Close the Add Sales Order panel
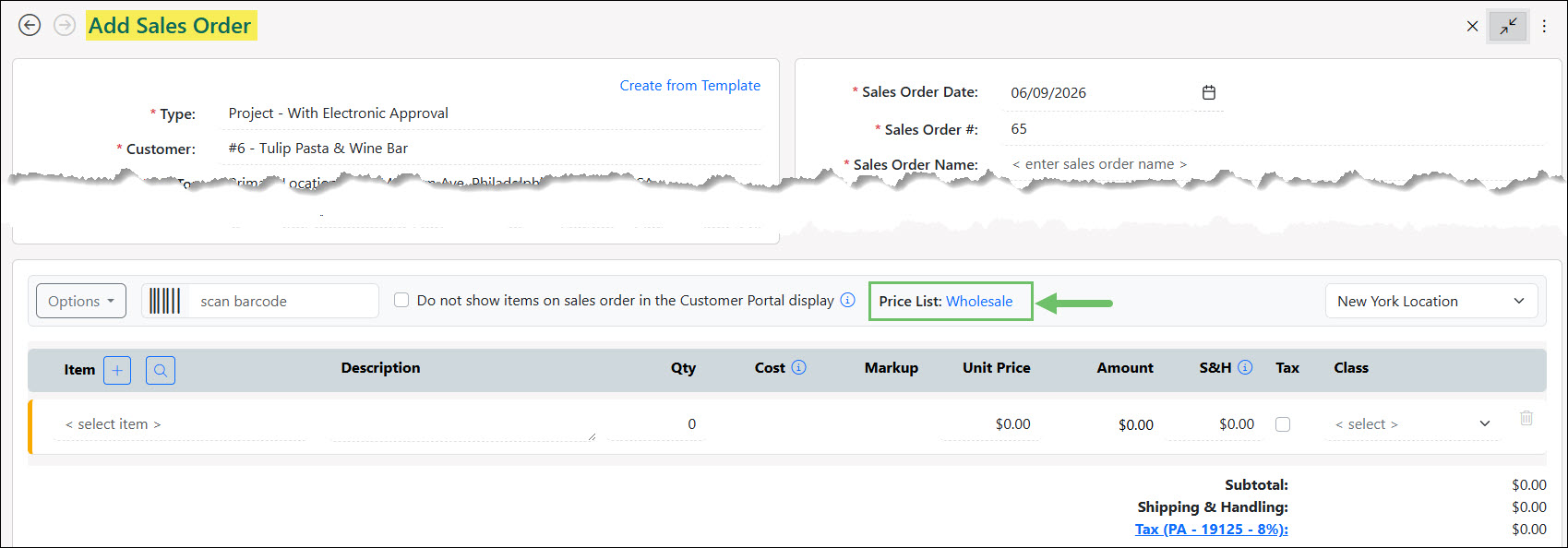Screen dimensions: 1568x548 pos(1472,26)
